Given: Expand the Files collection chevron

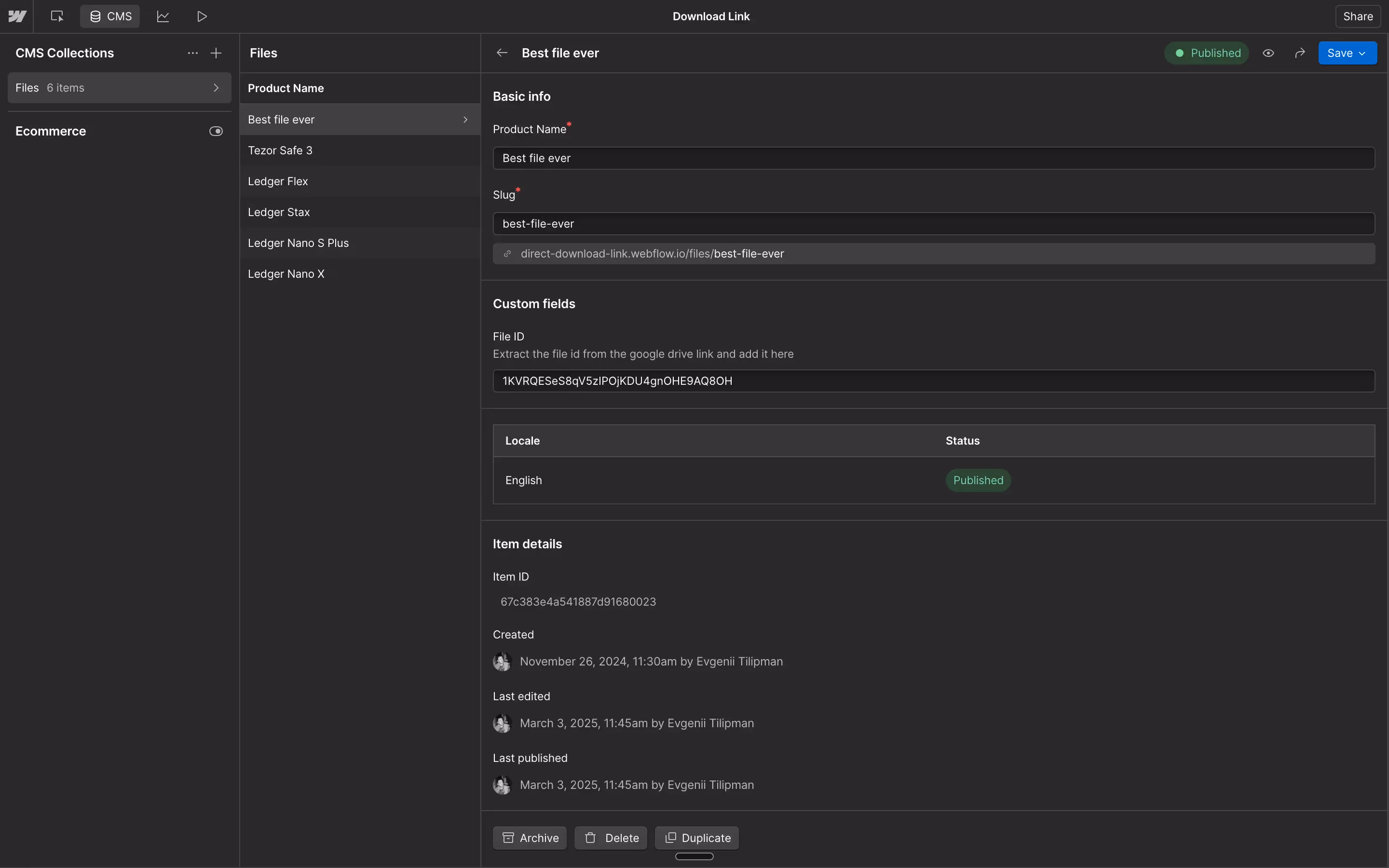Looking at the screenshot, I should (216, 88).
